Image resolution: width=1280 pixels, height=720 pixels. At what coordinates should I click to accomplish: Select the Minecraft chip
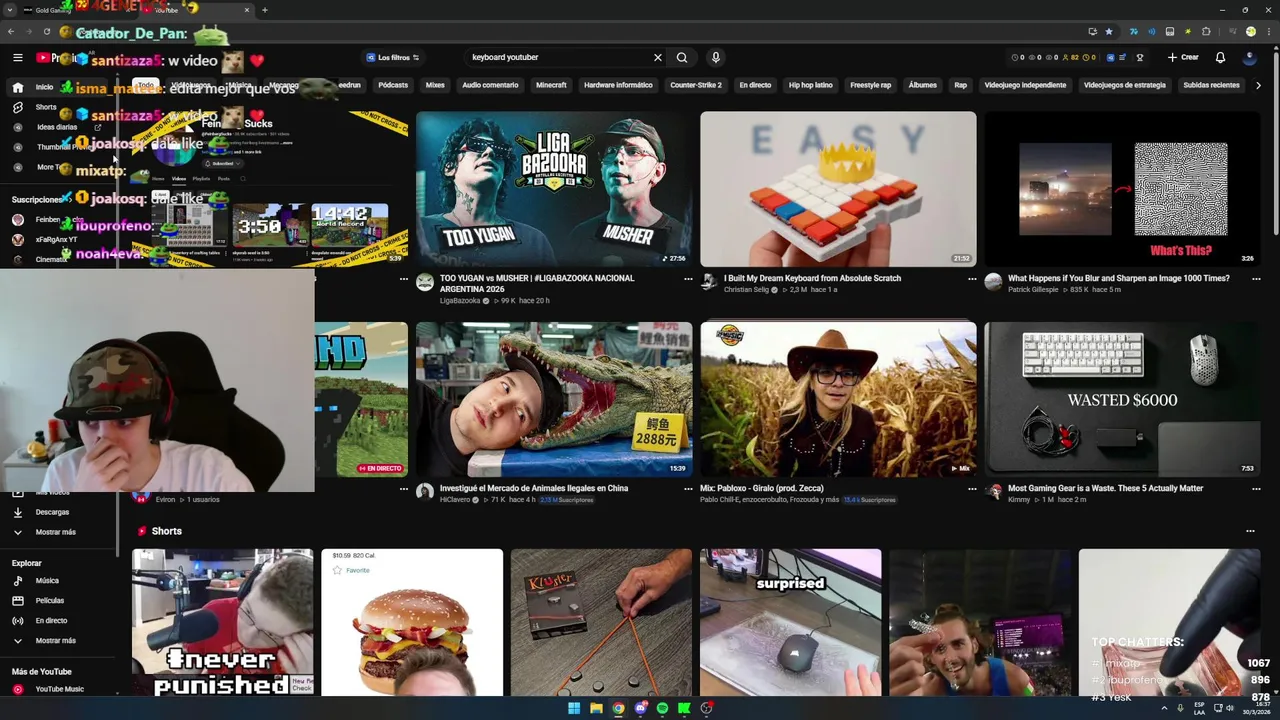click(551, 85)
